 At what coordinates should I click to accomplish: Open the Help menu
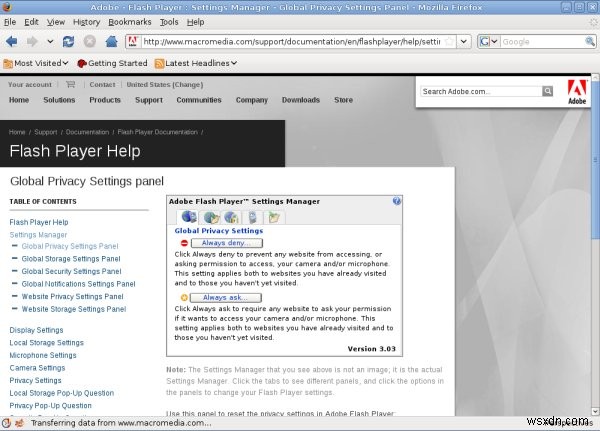point(195,22)
